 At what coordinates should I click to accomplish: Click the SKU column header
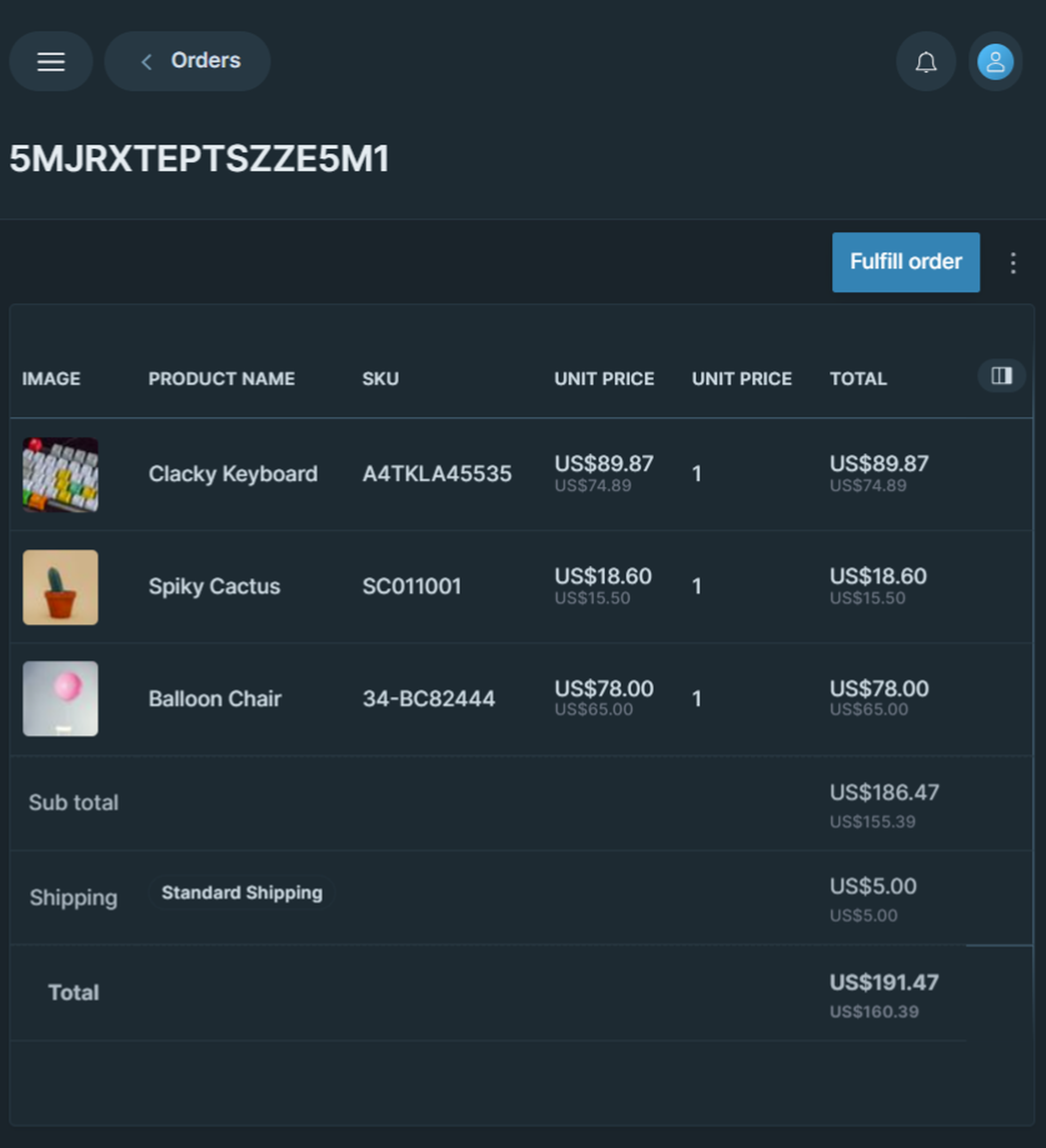(381, 378)
